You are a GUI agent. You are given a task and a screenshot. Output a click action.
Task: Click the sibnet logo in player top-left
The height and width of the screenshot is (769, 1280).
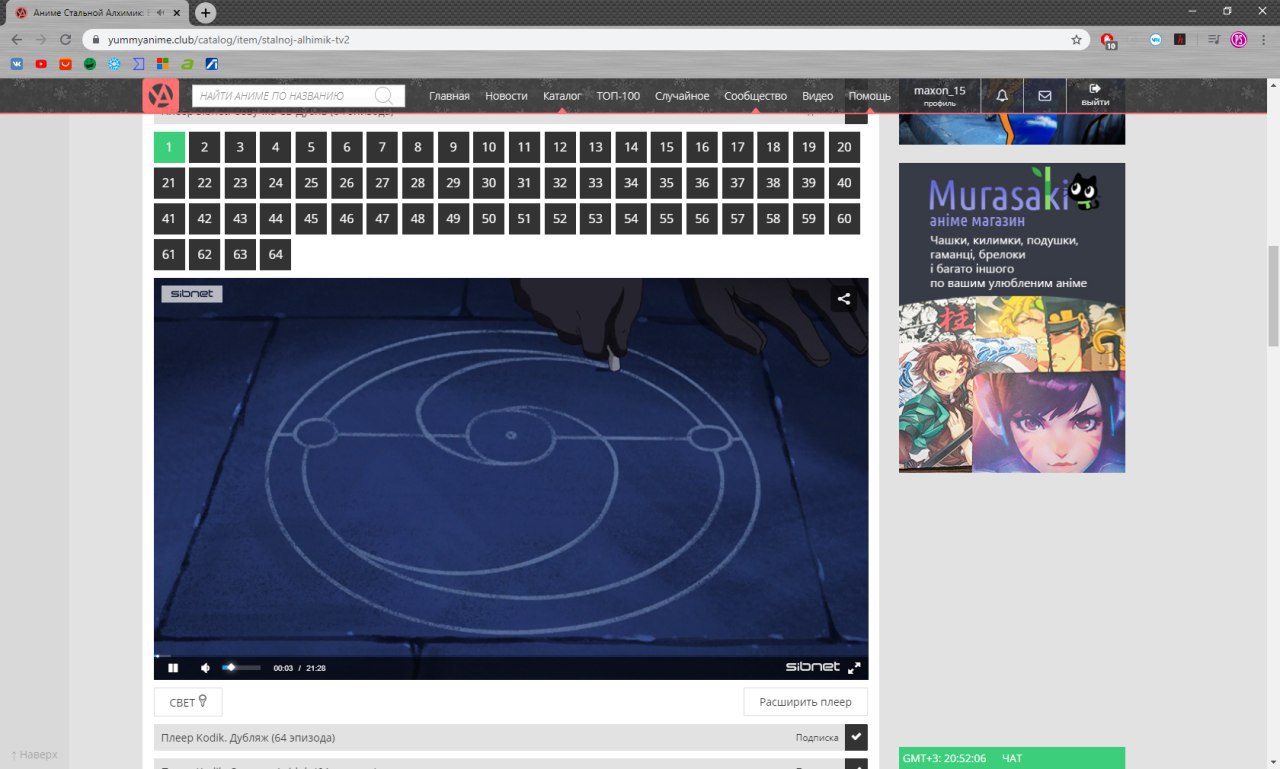tap(192, 294)
